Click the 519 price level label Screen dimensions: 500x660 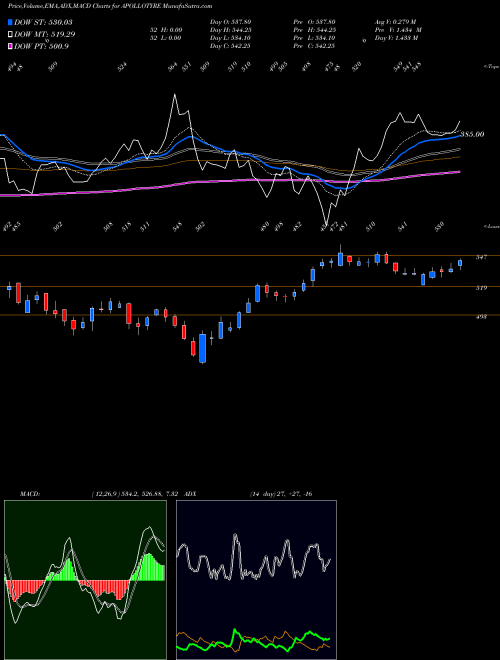click(481, 288)
